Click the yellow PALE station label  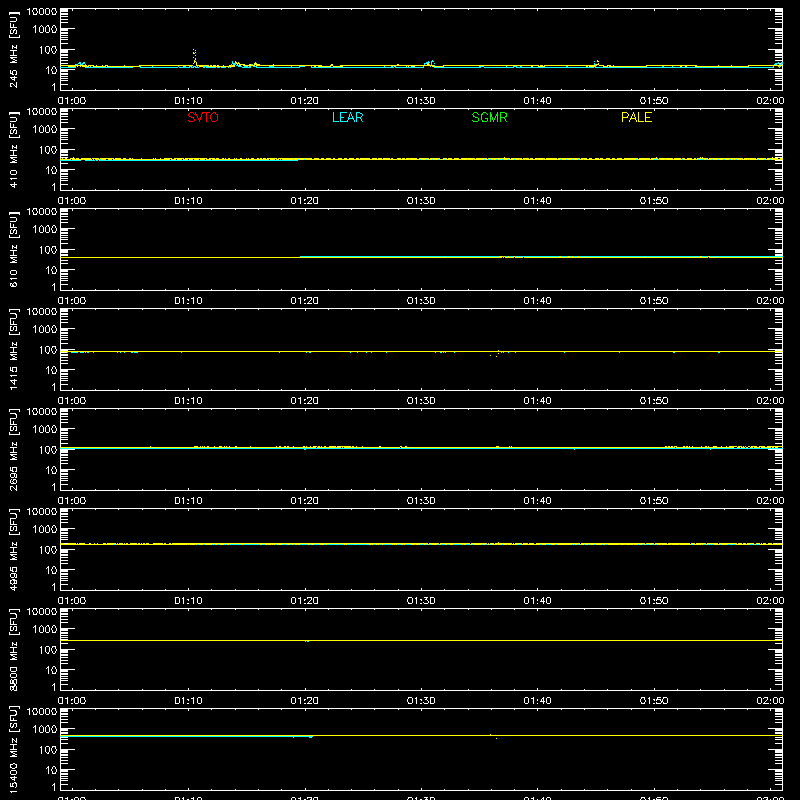tap(636, 117)
